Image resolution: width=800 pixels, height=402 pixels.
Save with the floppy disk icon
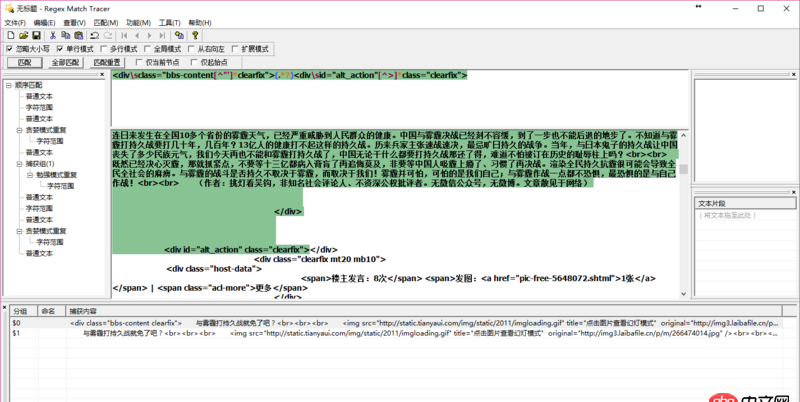click(36, 35)
